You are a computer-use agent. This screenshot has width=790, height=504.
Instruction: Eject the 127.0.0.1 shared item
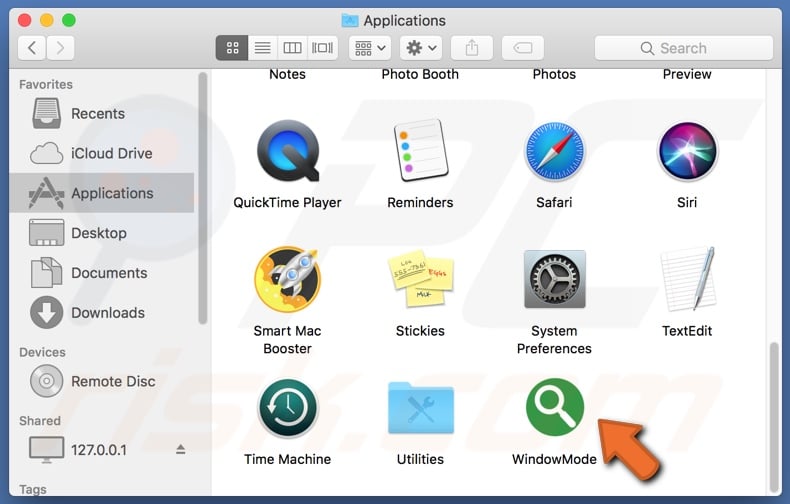[x=180, y=450]
